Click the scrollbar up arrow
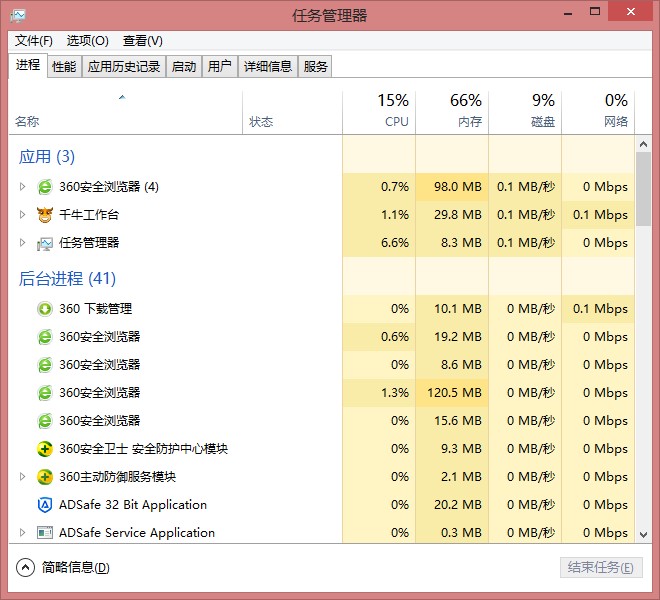 (x=643, y=144)
